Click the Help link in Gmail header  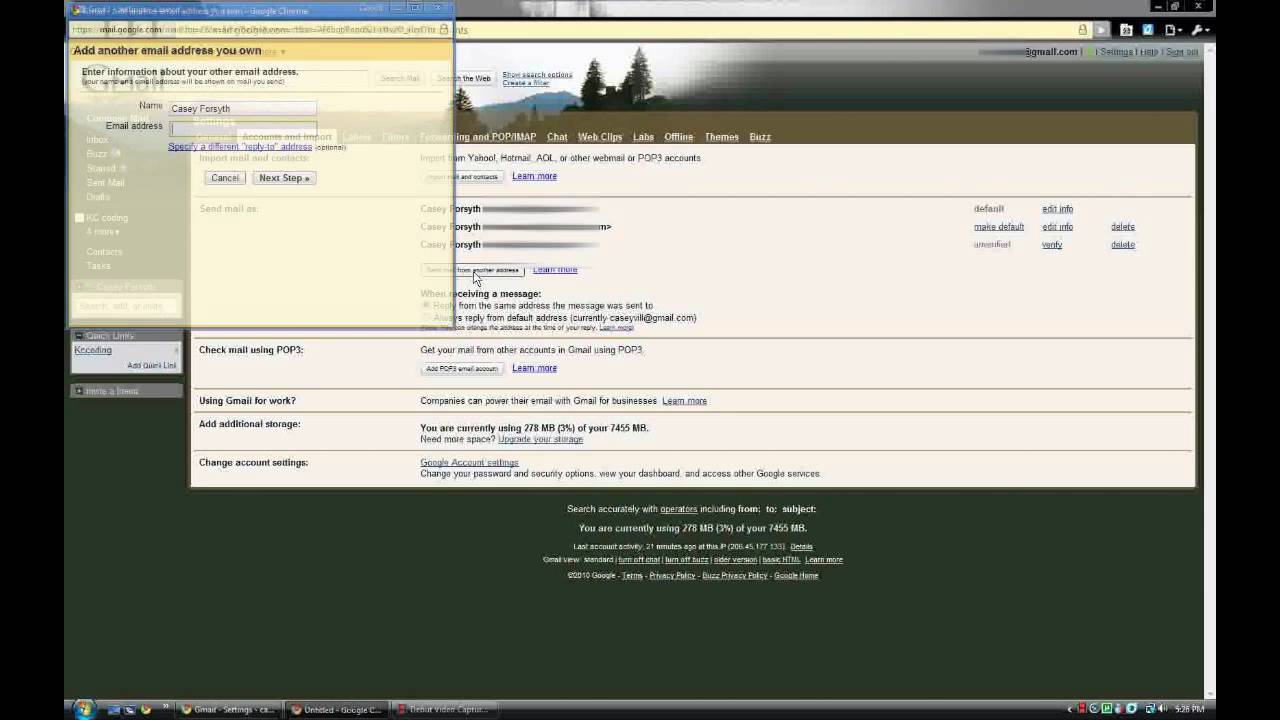1149,52
